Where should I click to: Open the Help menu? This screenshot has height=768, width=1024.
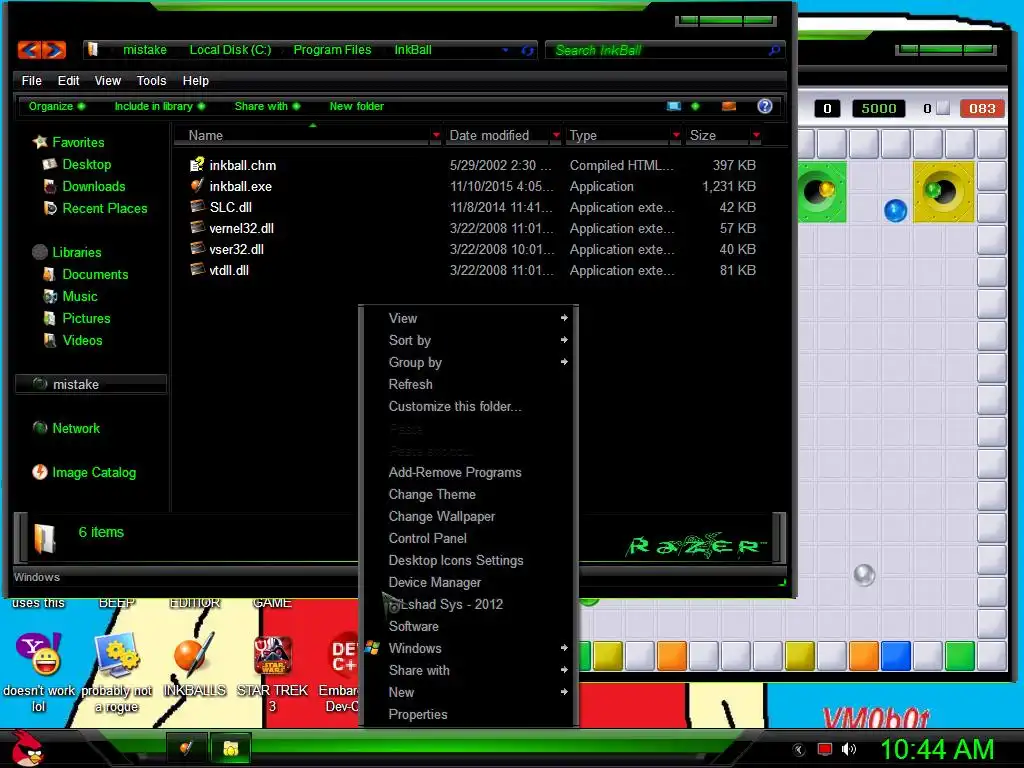(x=195, y=81)
